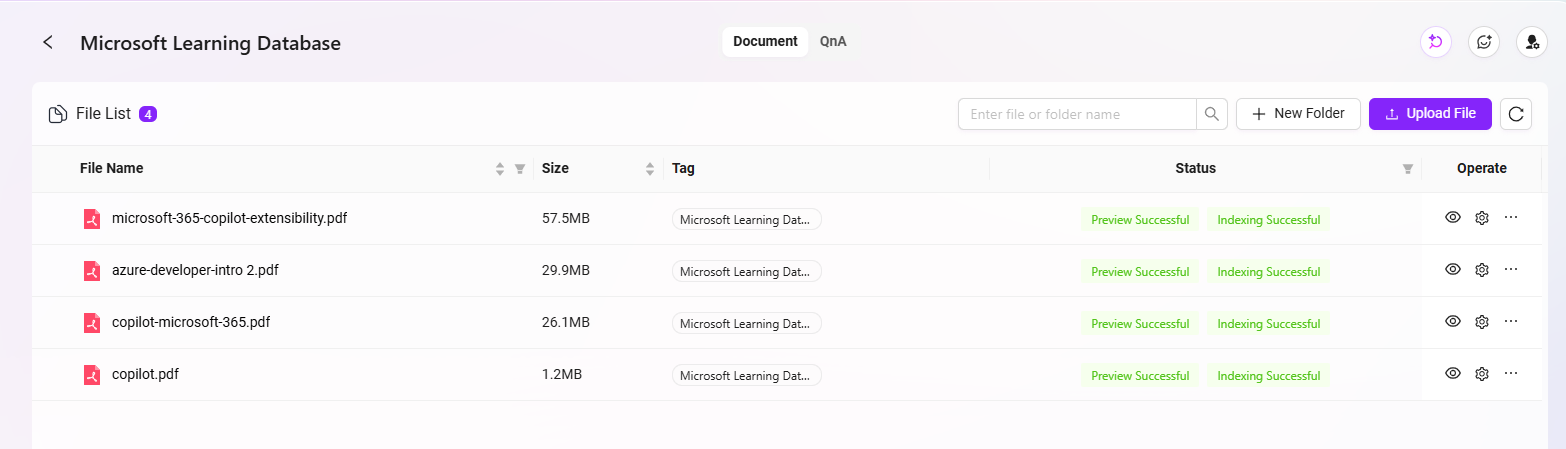Open the chat bubble sparkle icon
The width and height of the screenshot is (1566, 449).
pos(1484,42)
